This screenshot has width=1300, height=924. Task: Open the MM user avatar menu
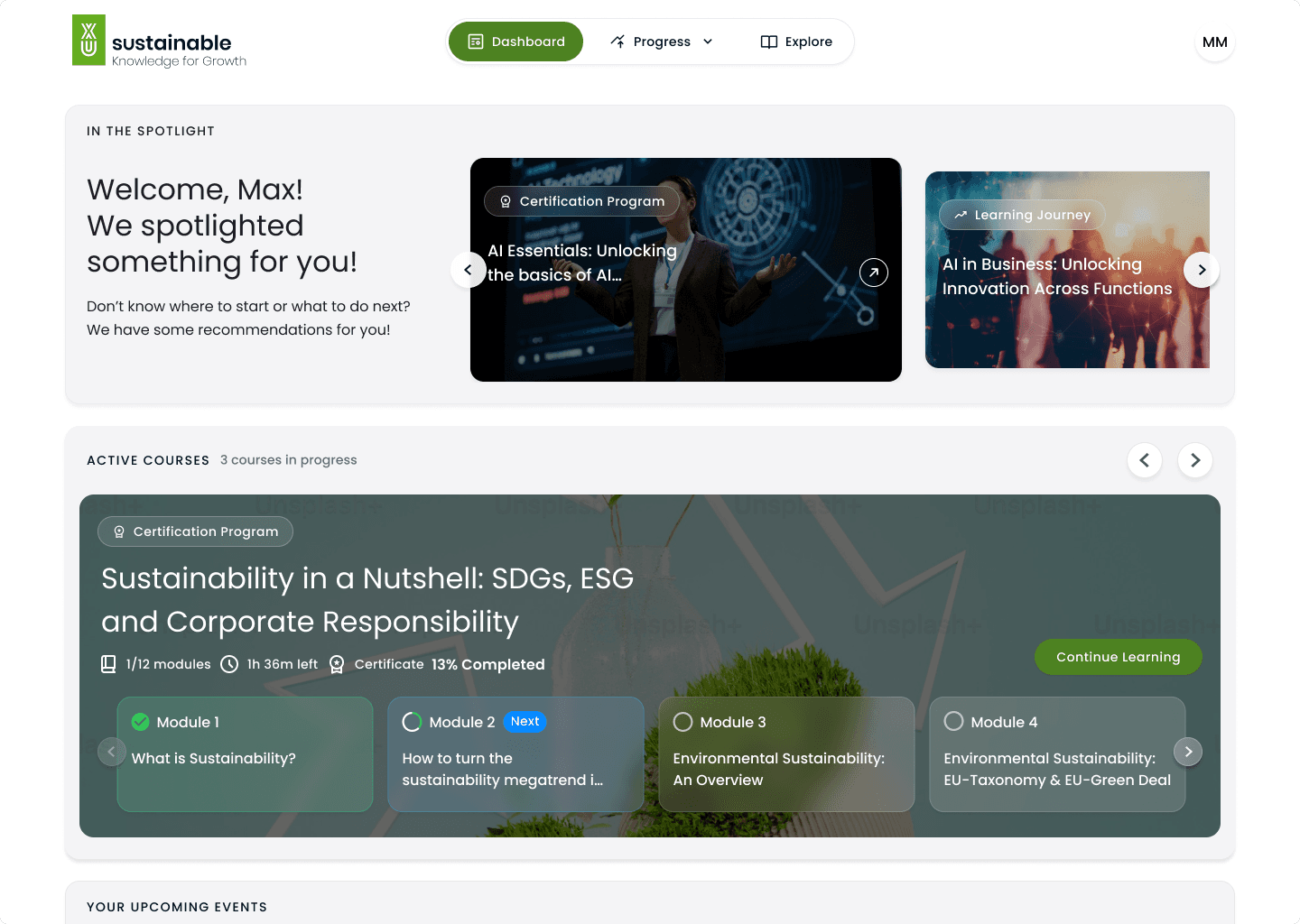[1215, 42]
